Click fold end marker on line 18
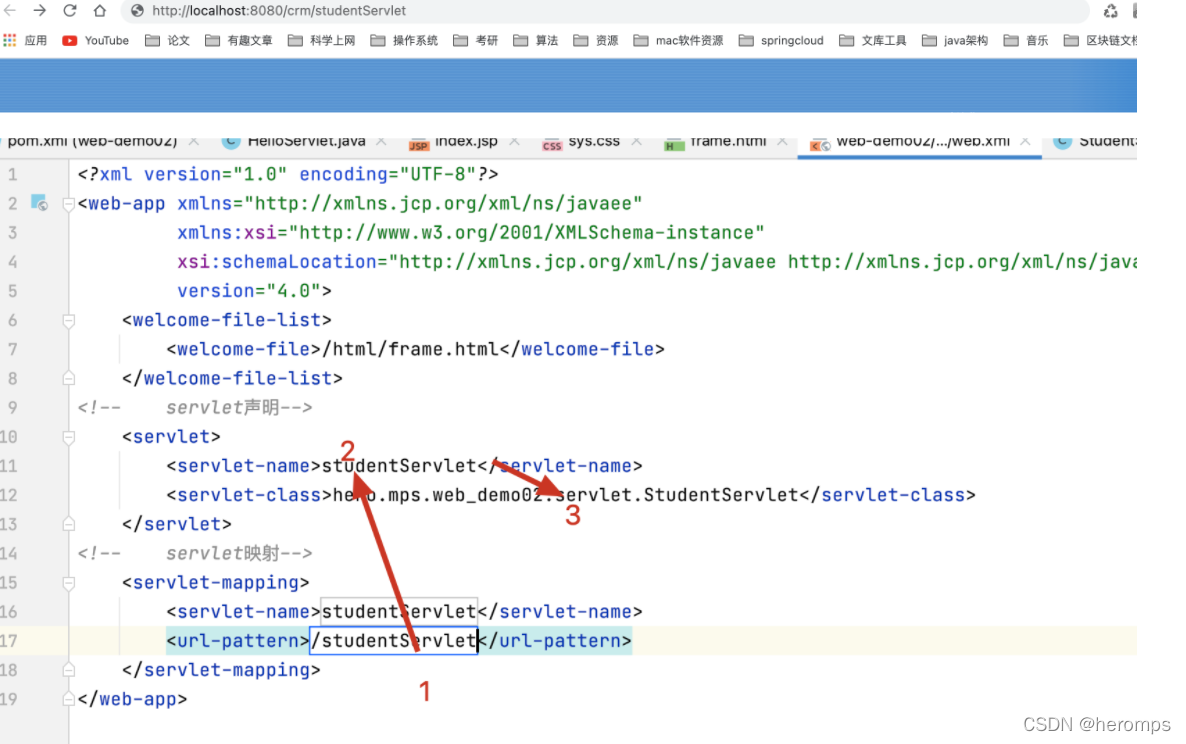The image size is (1186, 744). 68,670
